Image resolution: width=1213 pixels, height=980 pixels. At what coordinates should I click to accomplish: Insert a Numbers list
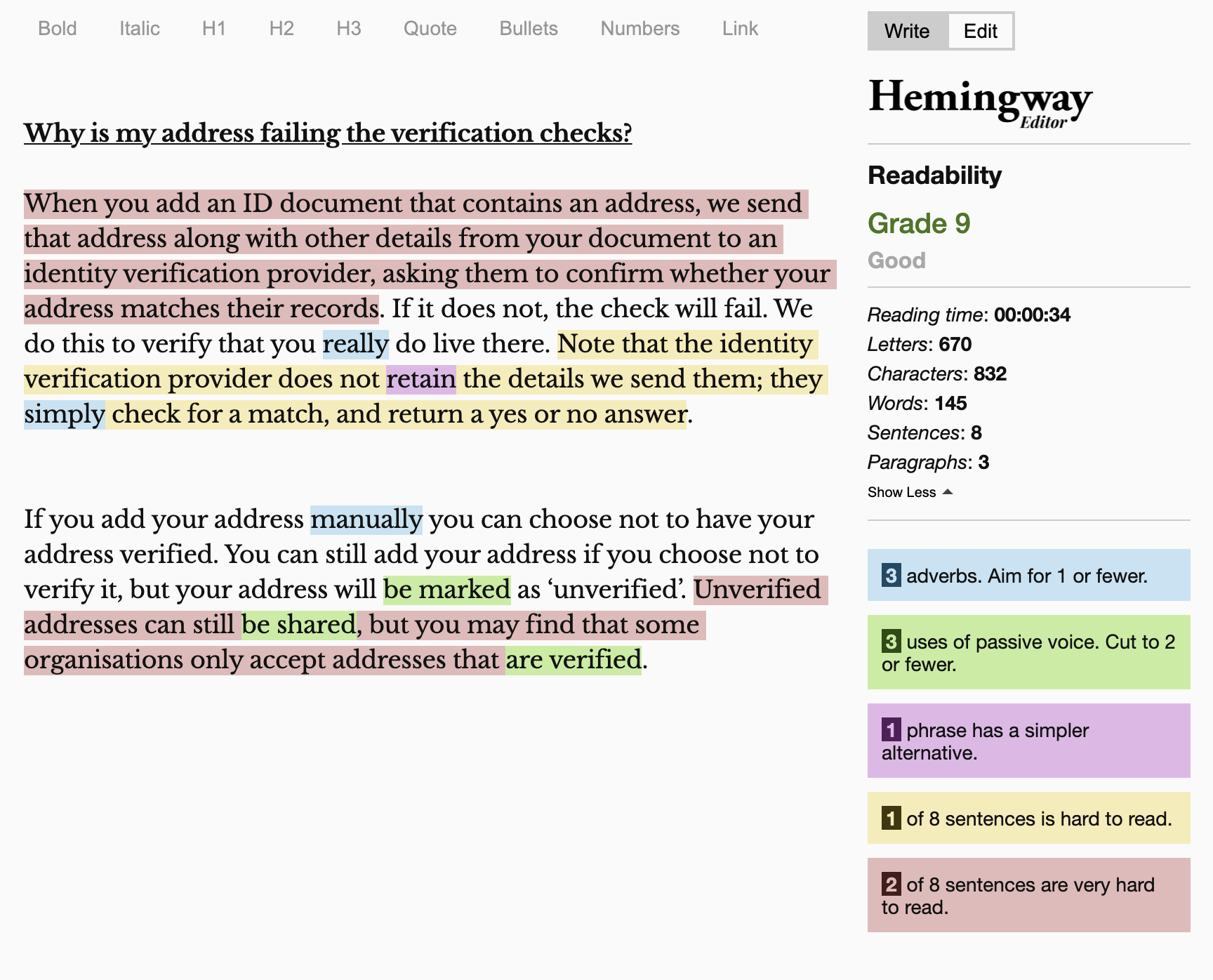tap(640, 29)
